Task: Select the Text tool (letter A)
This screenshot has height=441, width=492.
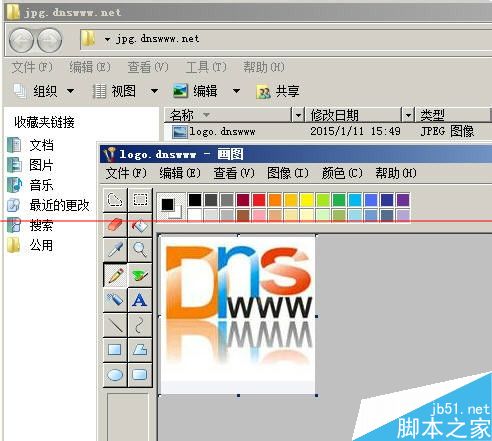Action: (140, 300)
